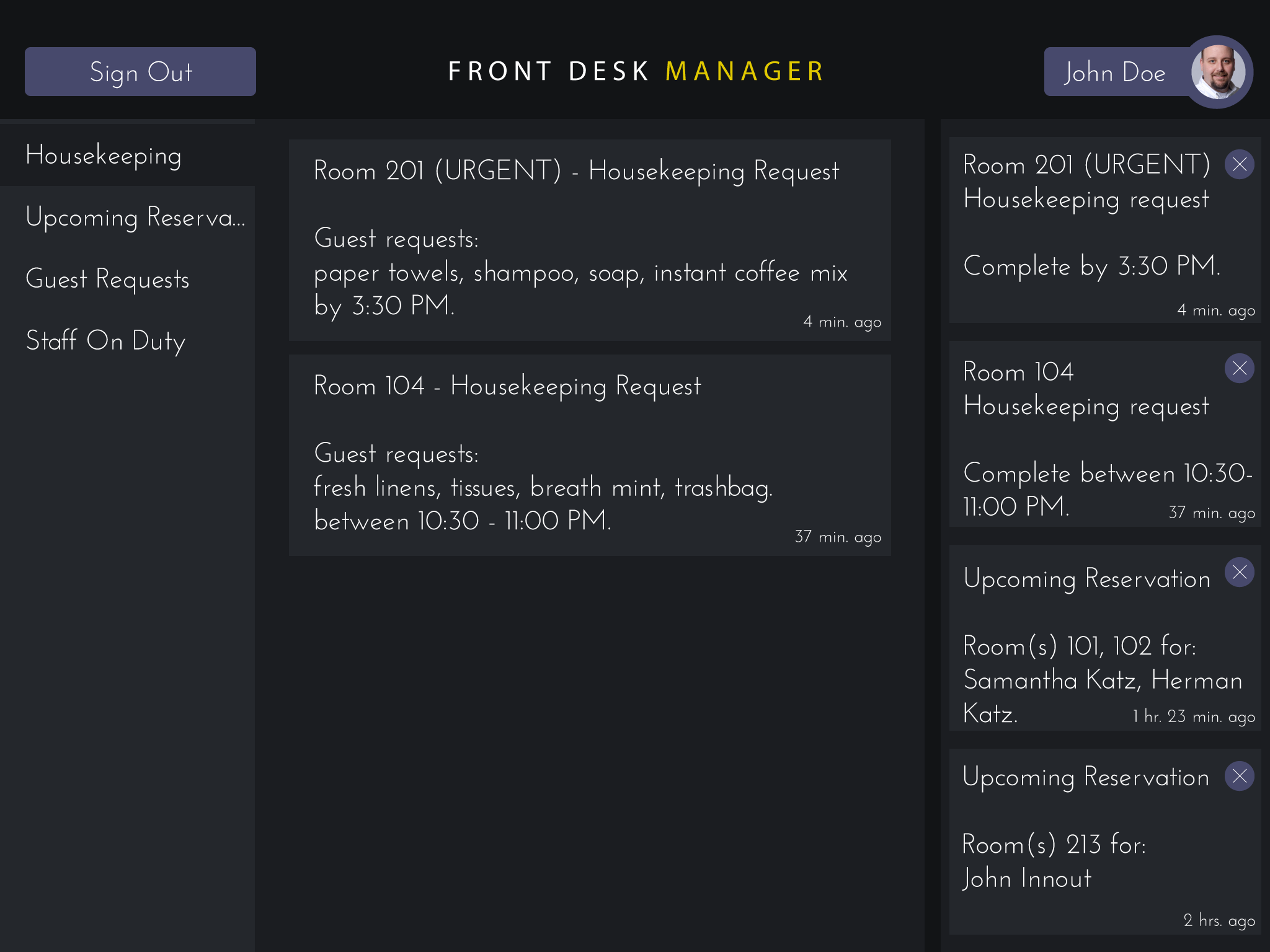Screen dimensions: 1270x952
Task: Click the 37 min. ago timestamp on Room 104 card
Action: [838, 537]
